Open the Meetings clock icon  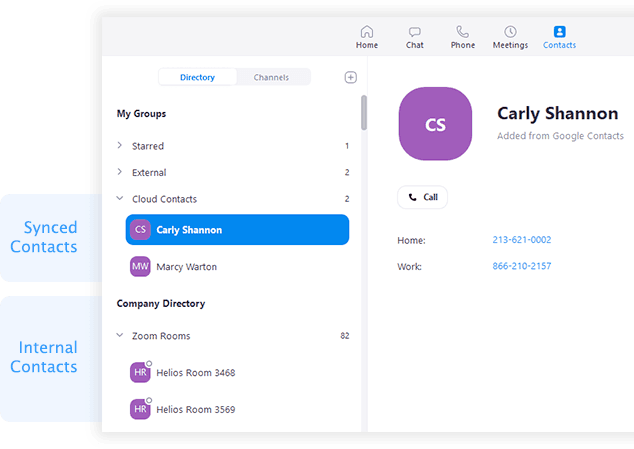[510, 32]
